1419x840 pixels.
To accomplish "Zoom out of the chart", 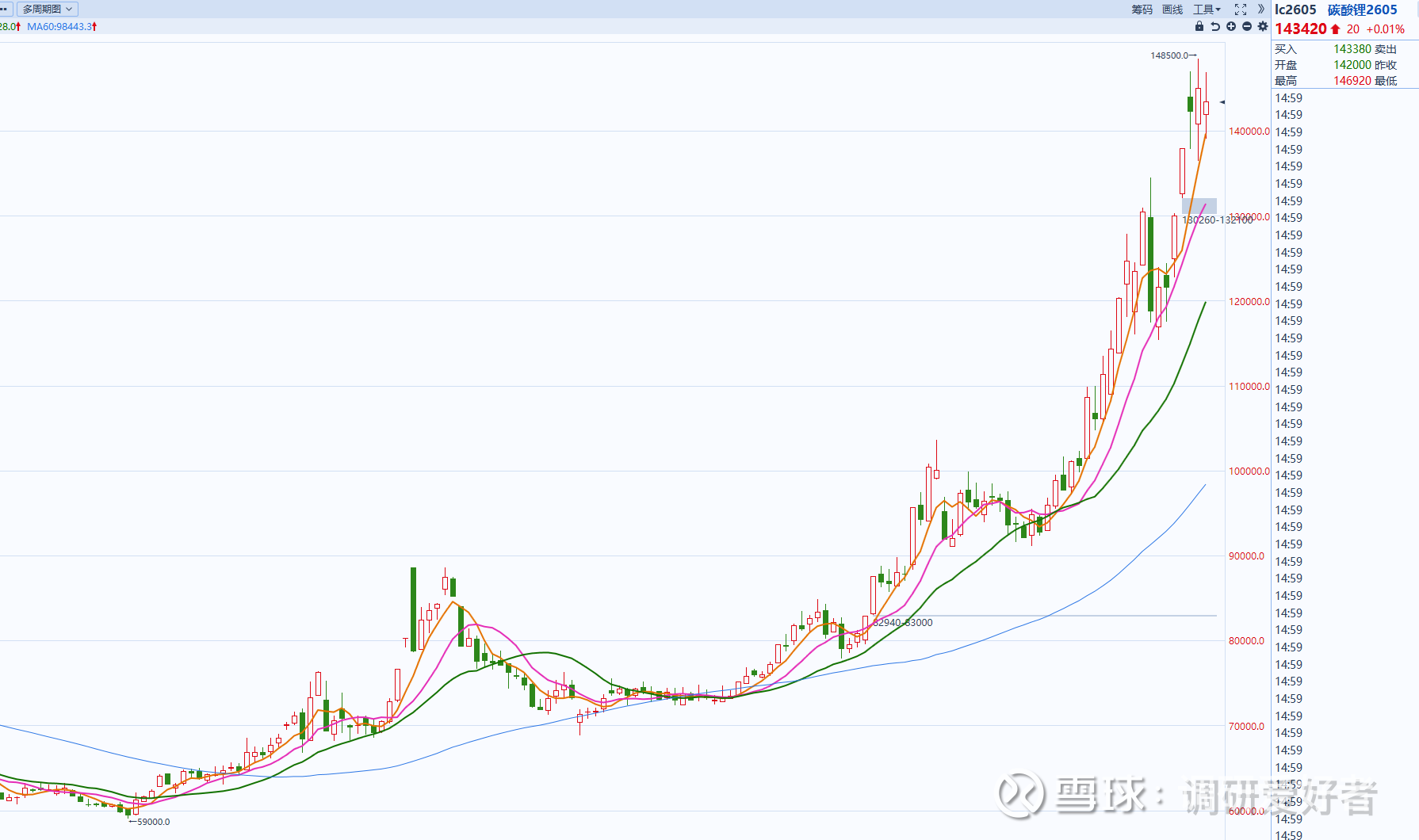I will 1247,26.
